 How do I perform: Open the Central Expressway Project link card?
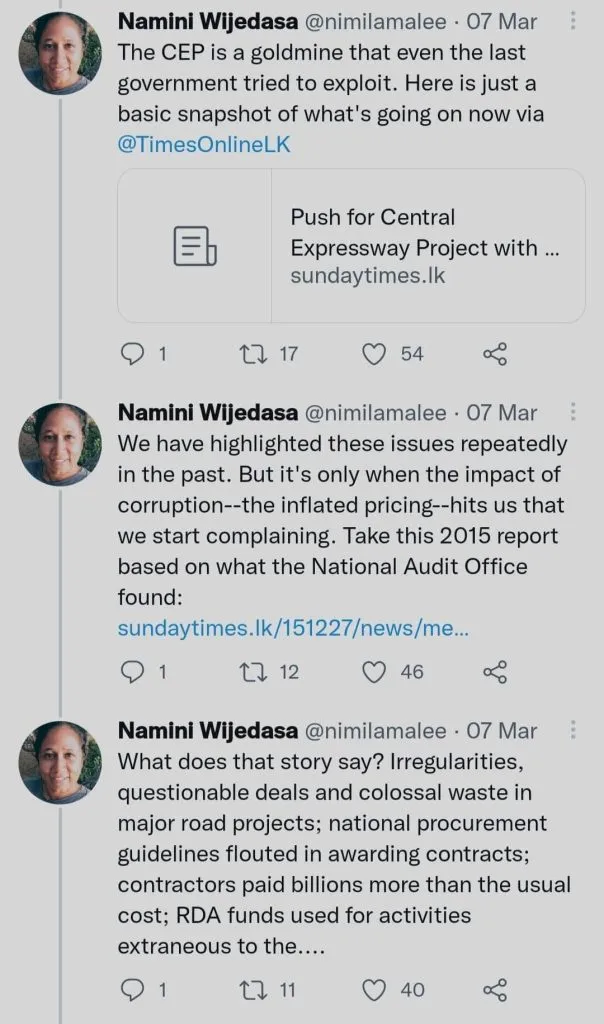[351, 246]
